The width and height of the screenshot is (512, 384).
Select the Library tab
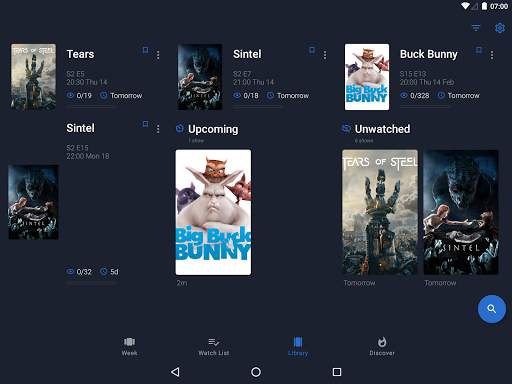(x=298, y=346)
